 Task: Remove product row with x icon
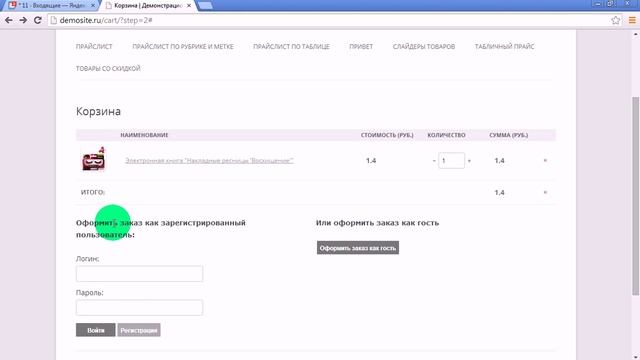point(545,160)
